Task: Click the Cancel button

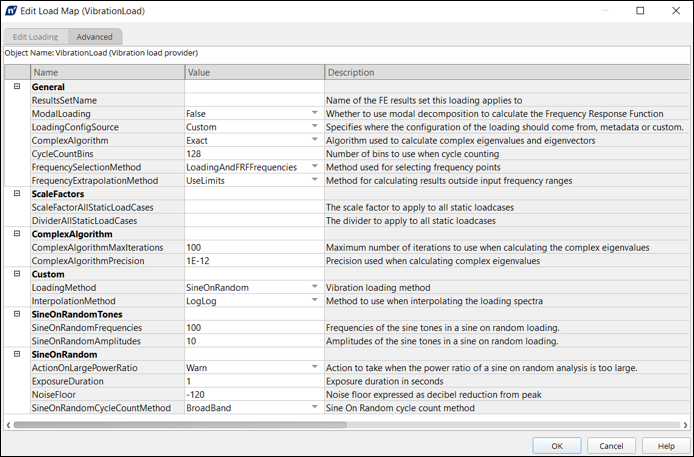Action: pos(611,446)
